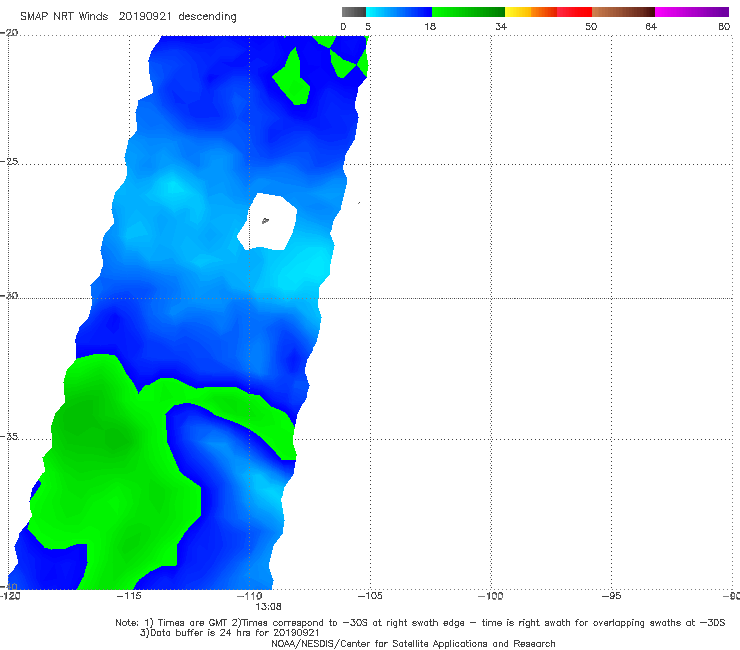Image resolution: width=740 pixels, height=650 pixels.
Task: Click the date '20190921' in the title
Action: [x=145, y=17]
